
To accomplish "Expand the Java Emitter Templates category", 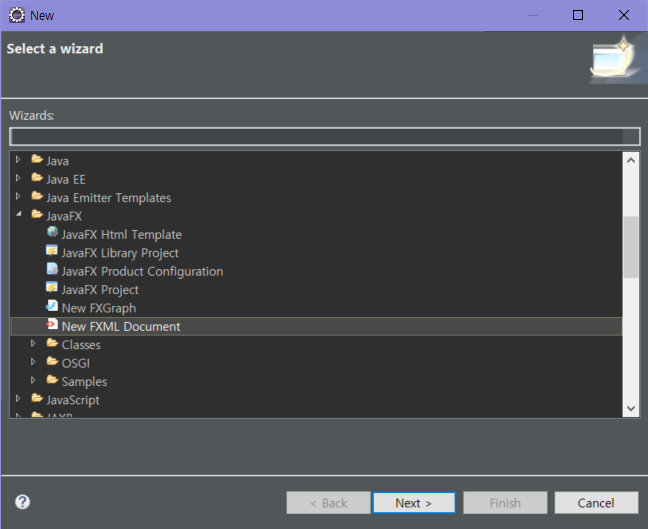I will [x=18, y=196].
